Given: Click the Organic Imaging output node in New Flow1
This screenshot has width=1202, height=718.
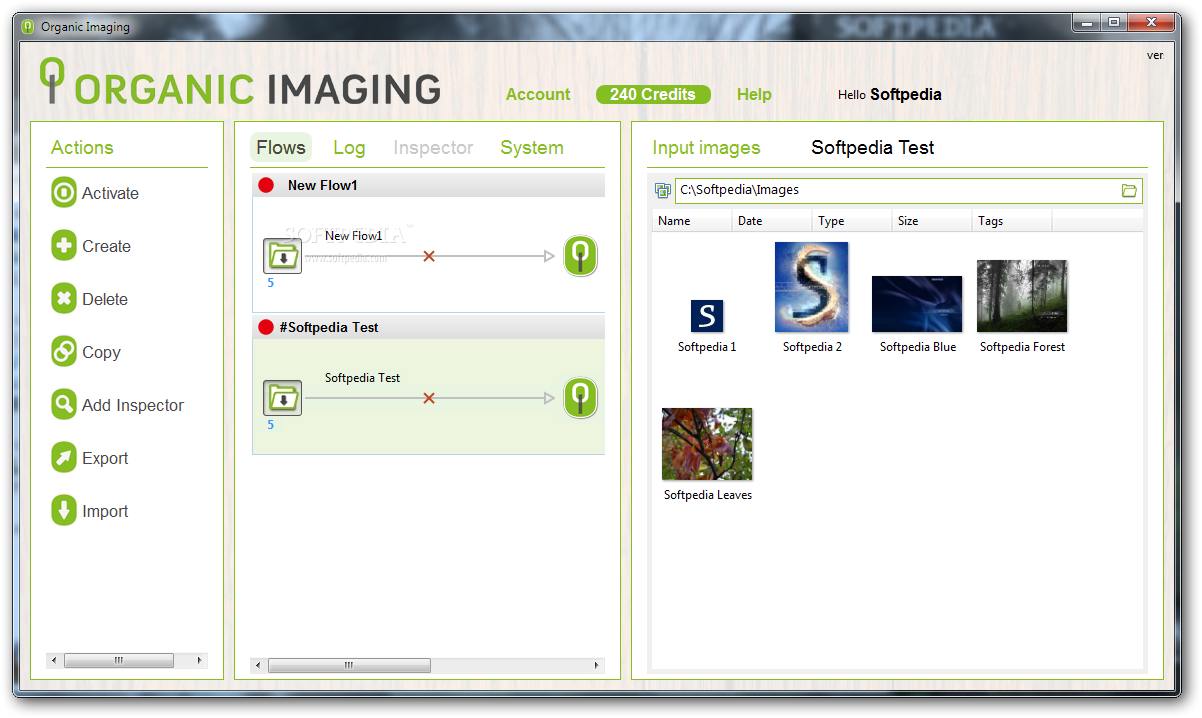Looking at the screenshot, I should pos(580,256).
